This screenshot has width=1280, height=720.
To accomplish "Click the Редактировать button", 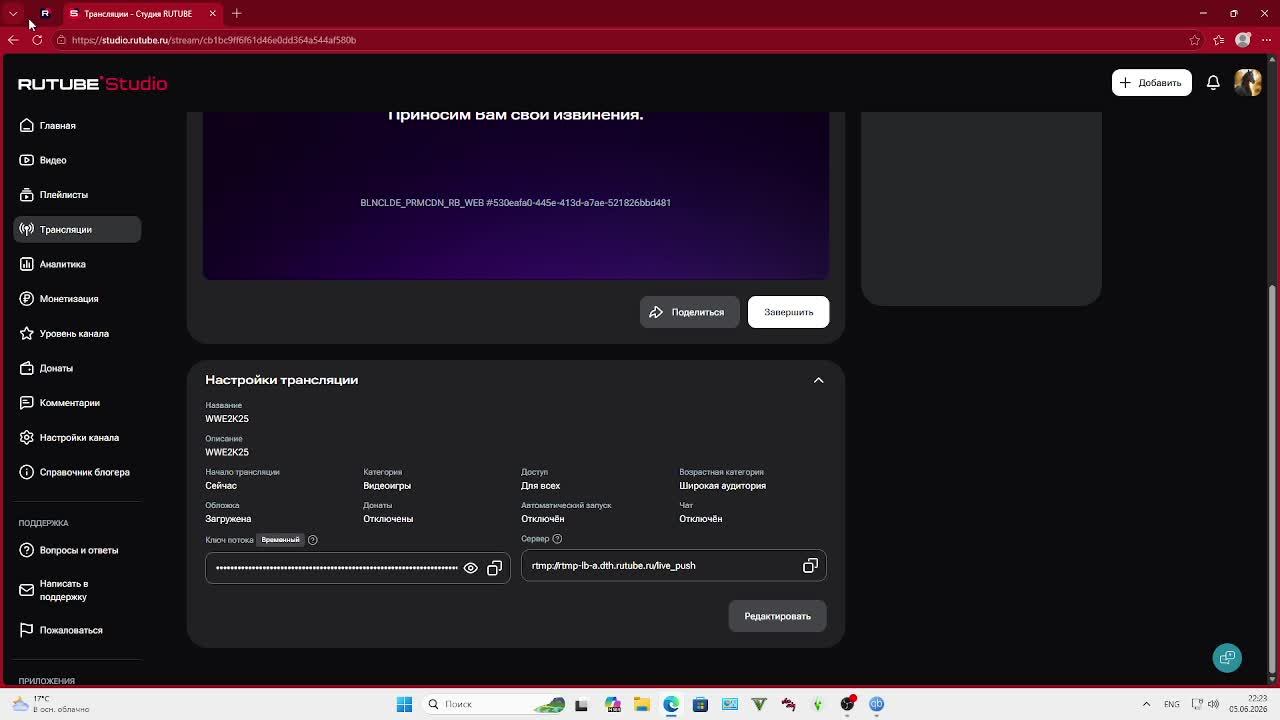I will tap(777, 616).
